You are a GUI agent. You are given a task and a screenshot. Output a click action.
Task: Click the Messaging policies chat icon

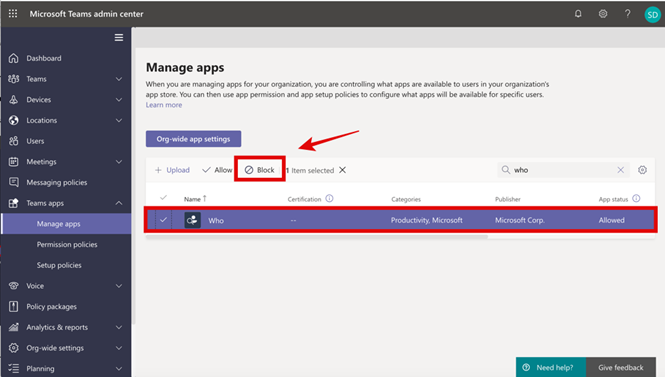[x=14, y=182]
